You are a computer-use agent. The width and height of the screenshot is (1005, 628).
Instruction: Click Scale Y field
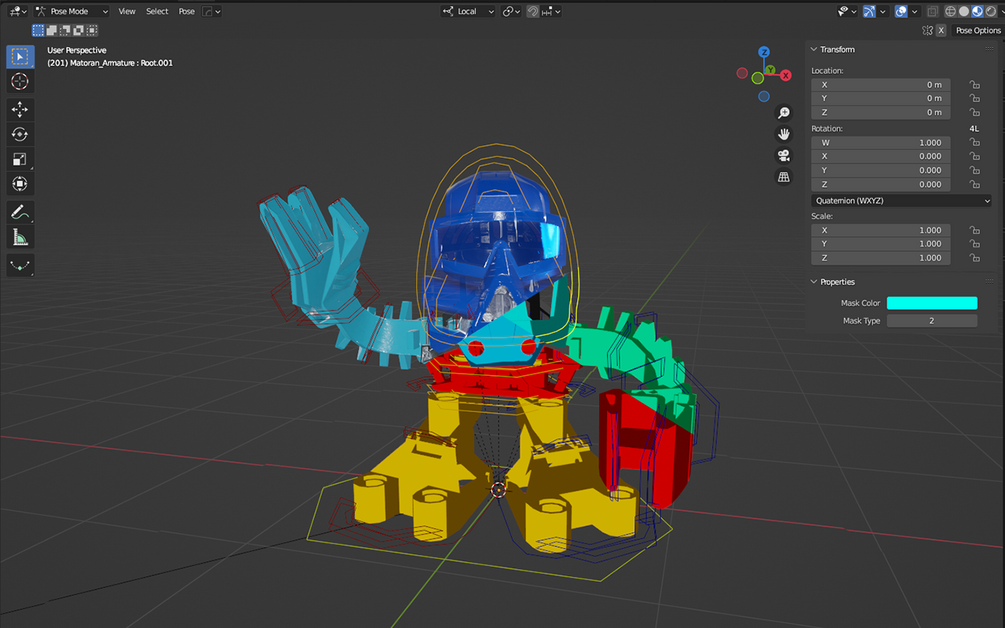click(881, 244)
